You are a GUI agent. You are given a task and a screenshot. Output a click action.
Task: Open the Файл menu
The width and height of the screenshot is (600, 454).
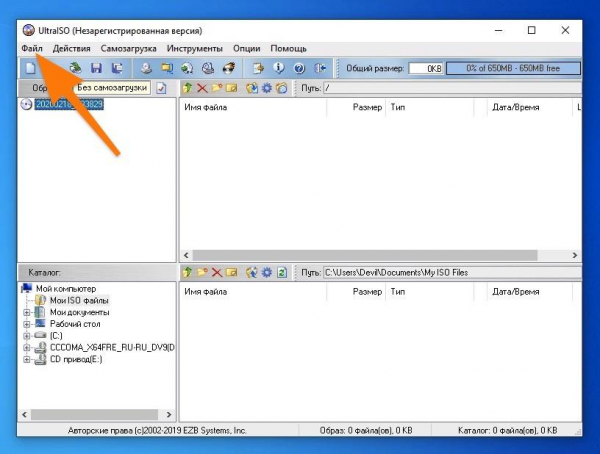click(x=32, y=49)
